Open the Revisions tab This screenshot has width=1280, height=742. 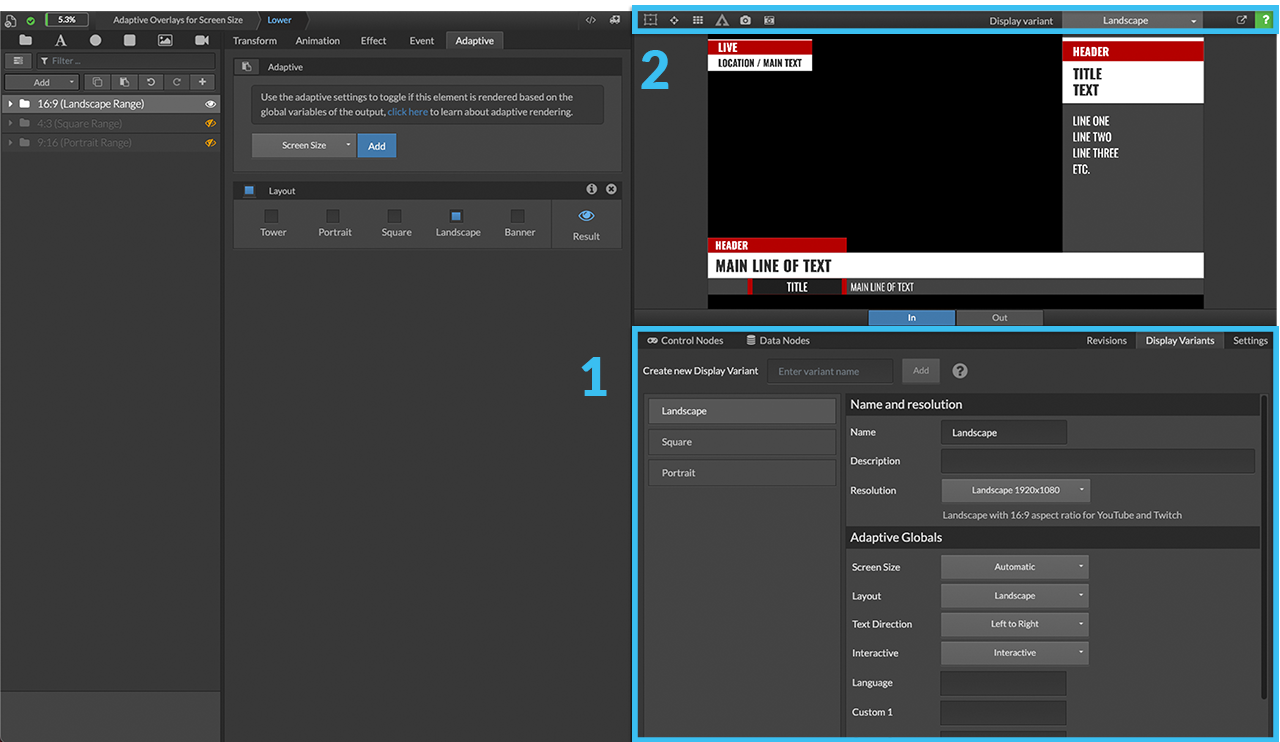[1107, 341]
